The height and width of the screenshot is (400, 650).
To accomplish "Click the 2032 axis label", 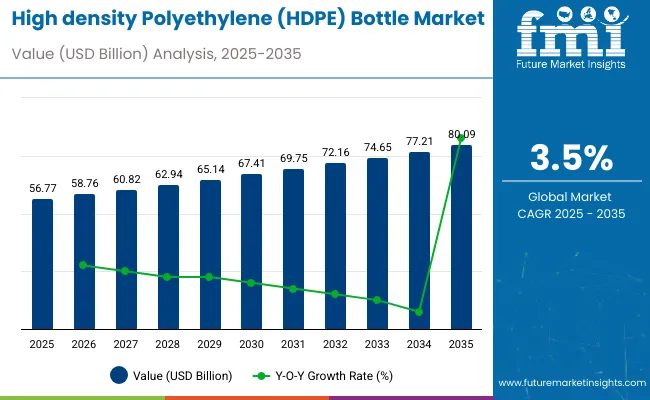I will [x=335, y=344].
